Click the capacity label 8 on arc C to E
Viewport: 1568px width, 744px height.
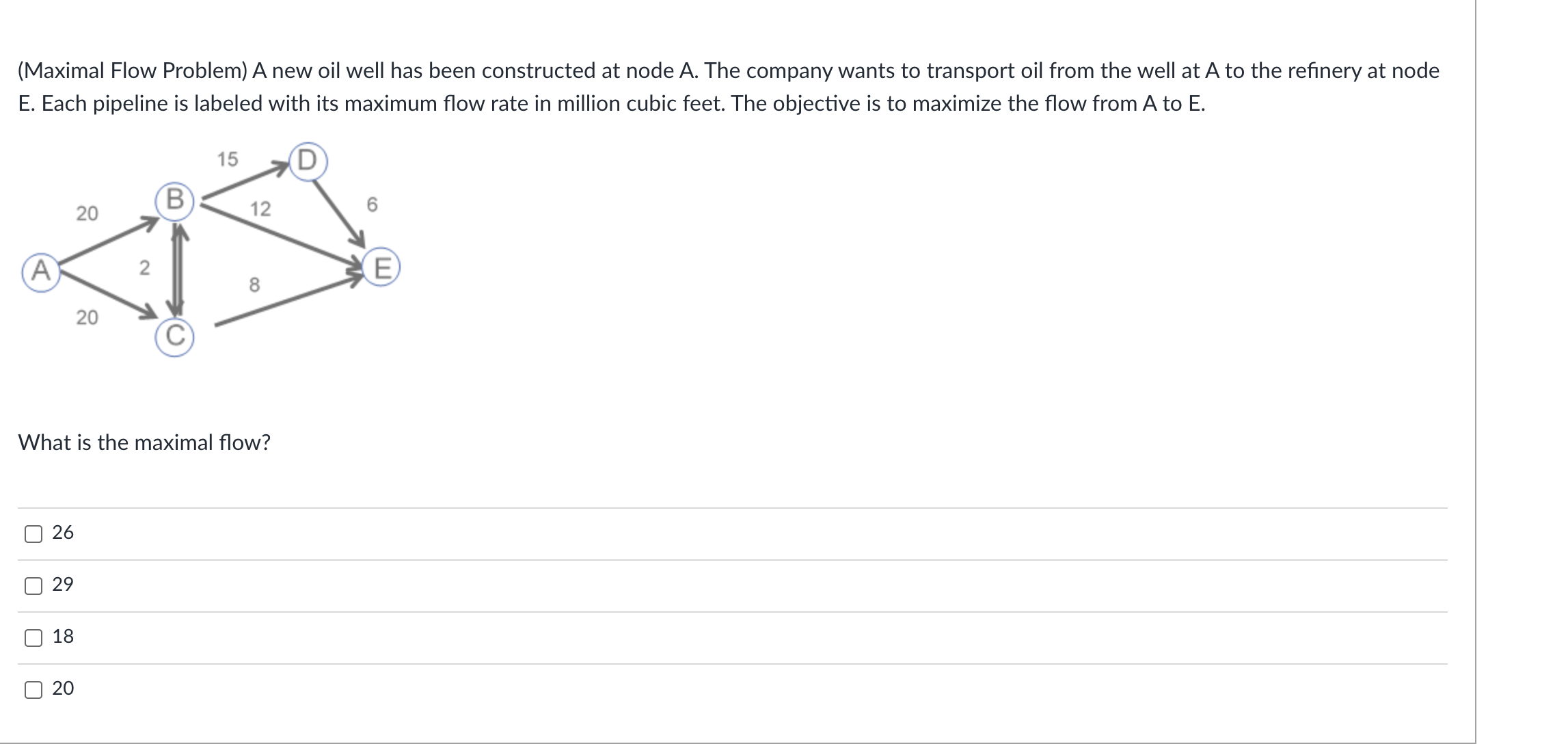coord(254,284)
